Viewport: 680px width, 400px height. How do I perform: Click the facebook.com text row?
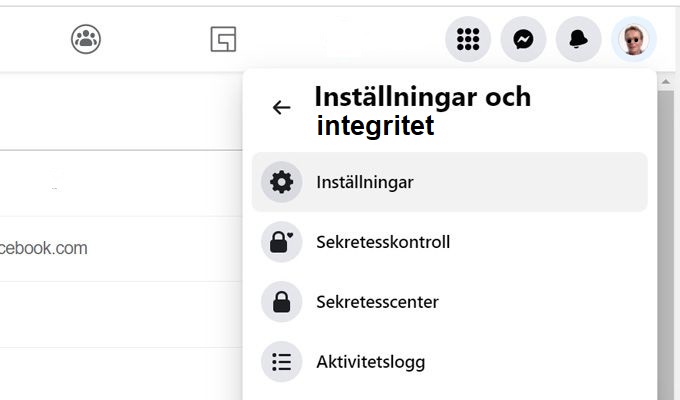(121, 249)
